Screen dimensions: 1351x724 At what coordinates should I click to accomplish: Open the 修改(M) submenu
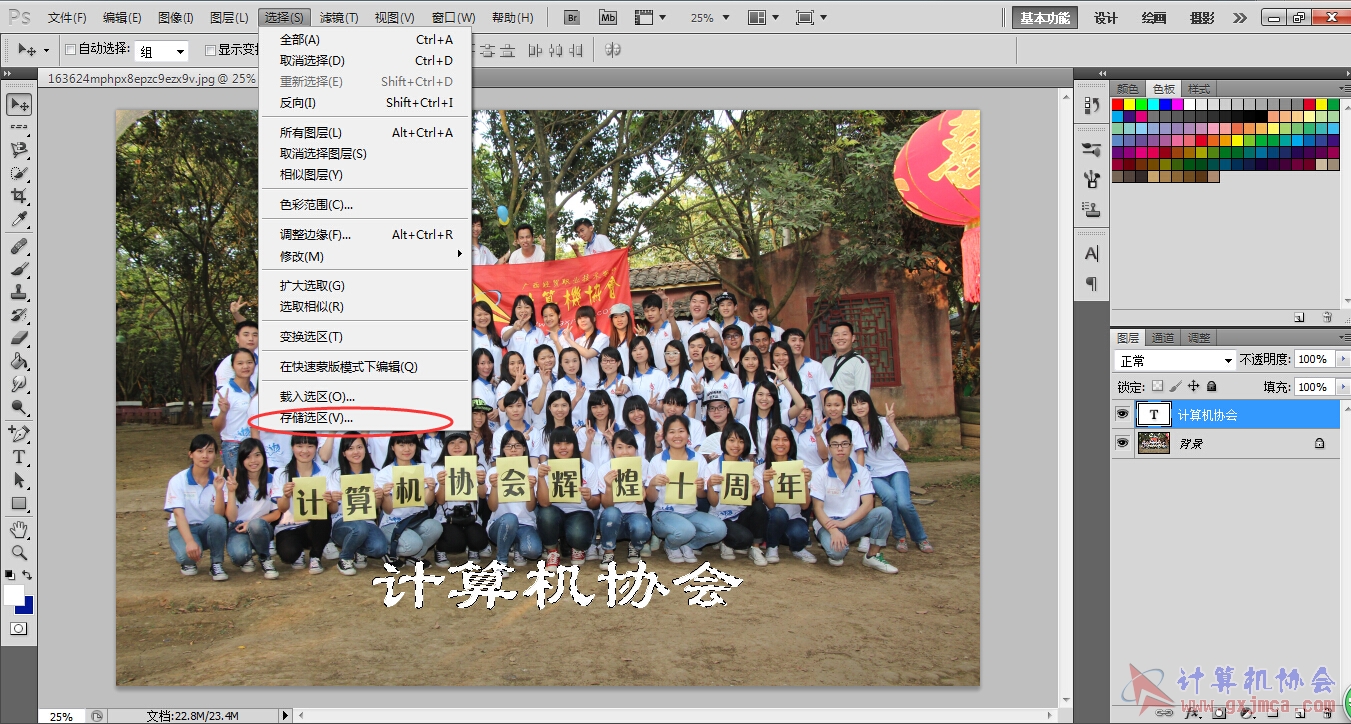[x=365, y=256]
